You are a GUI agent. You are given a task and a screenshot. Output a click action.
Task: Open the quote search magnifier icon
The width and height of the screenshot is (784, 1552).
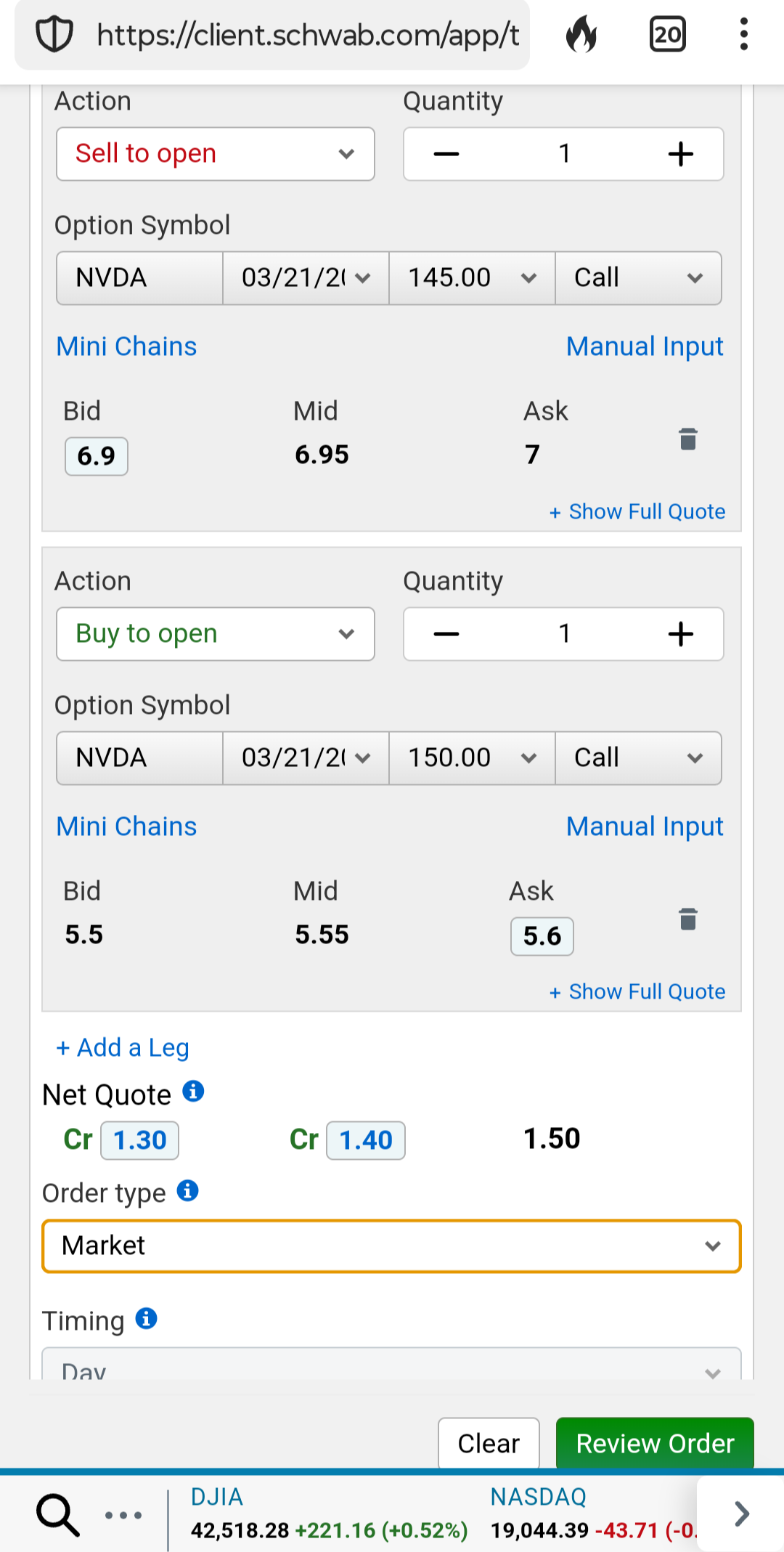pyautogui.click(x=57, y=1515)
